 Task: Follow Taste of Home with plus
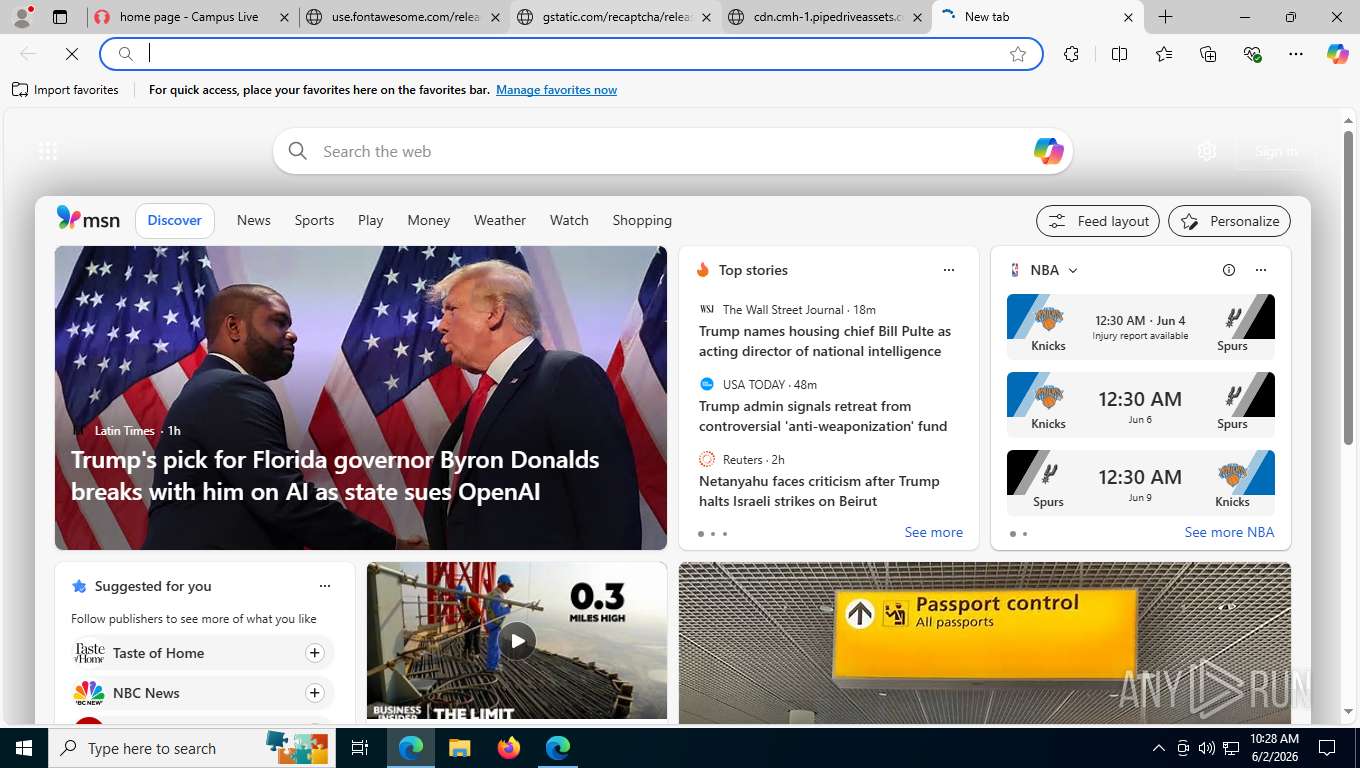[314, 653]
